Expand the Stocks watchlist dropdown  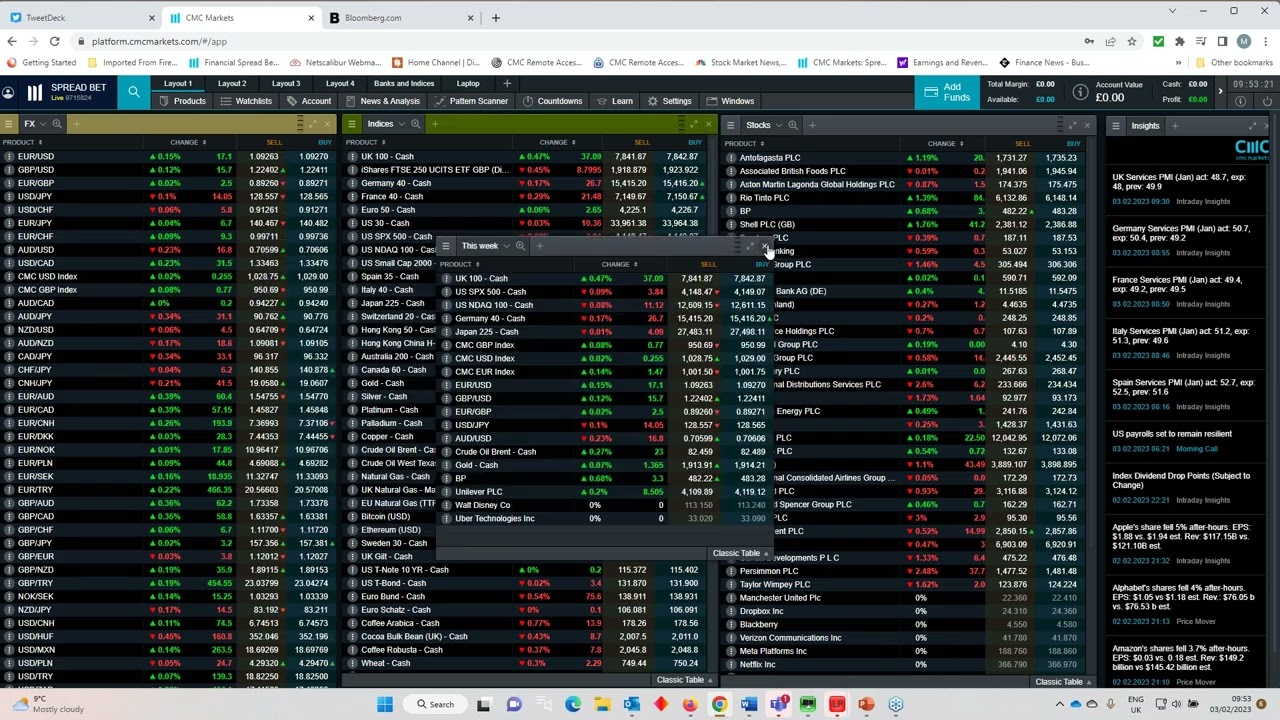[780, 125]
